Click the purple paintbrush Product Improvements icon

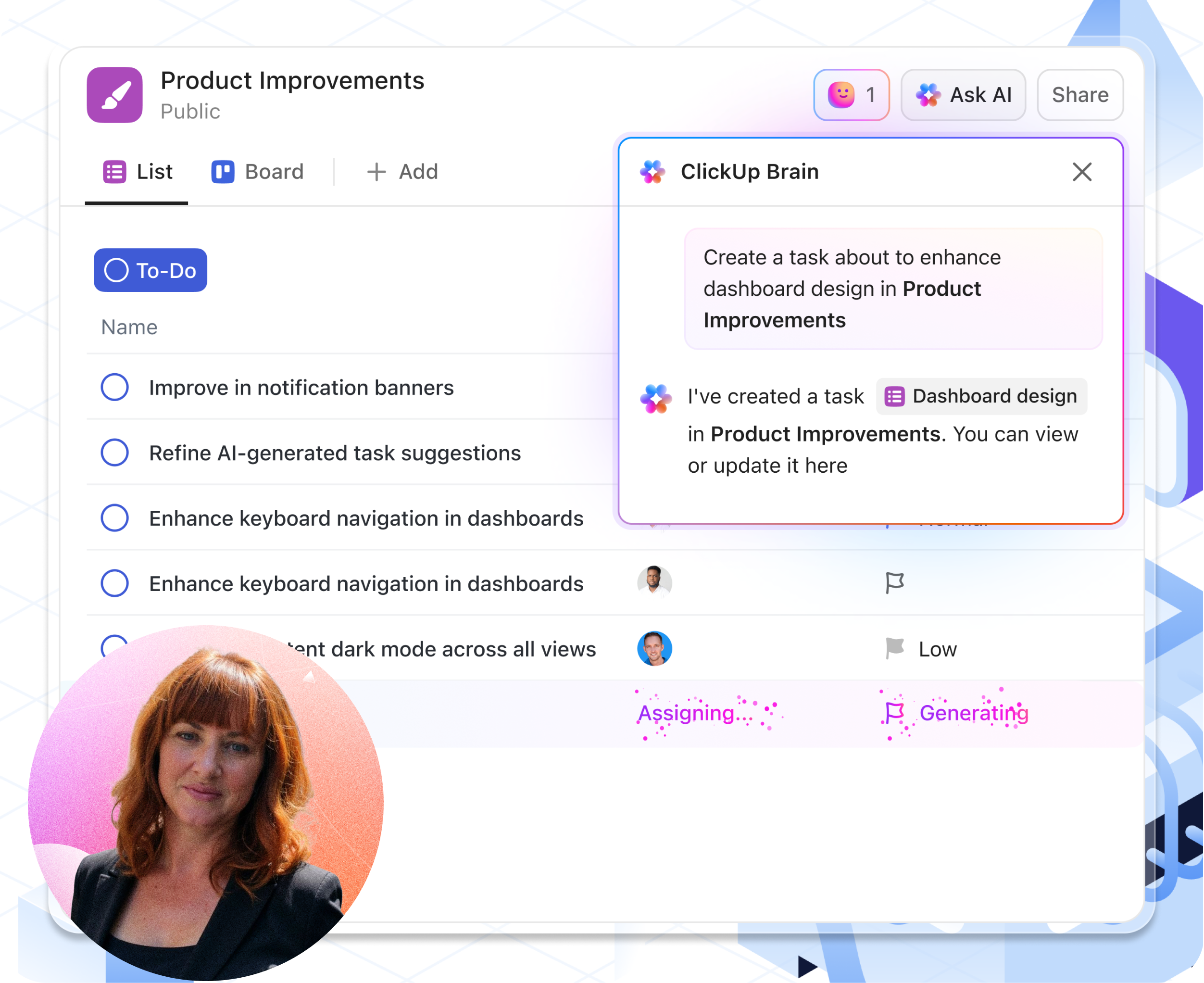(114, 95)
